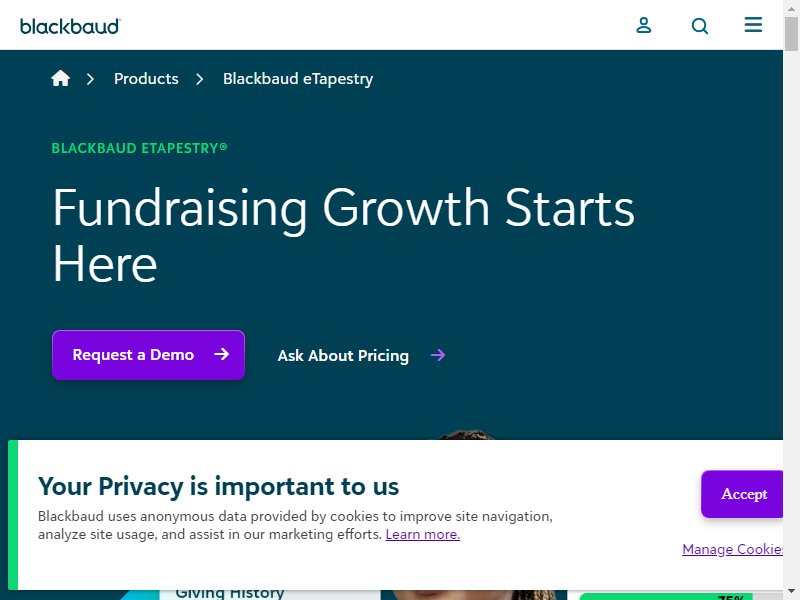Viewport: 800px width, 600px height.
Task: Click arrow inside Request a Demo button
Action: coord(221,354)
